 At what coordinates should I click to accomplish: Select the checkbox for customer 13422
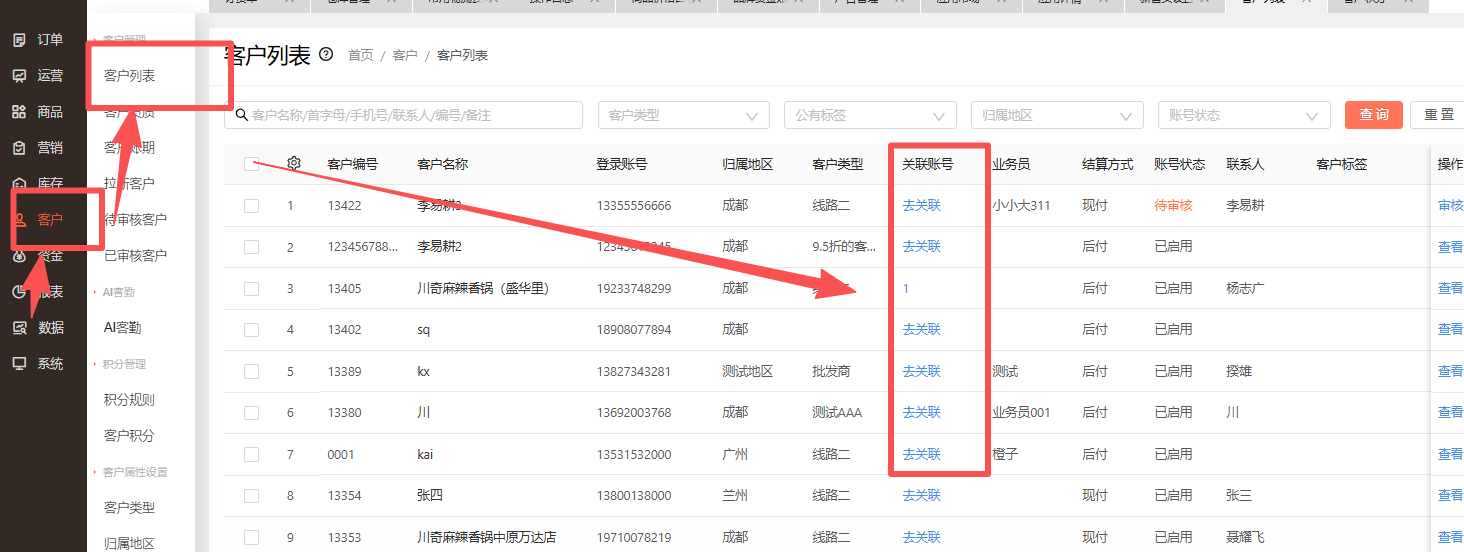pos(251,206)
